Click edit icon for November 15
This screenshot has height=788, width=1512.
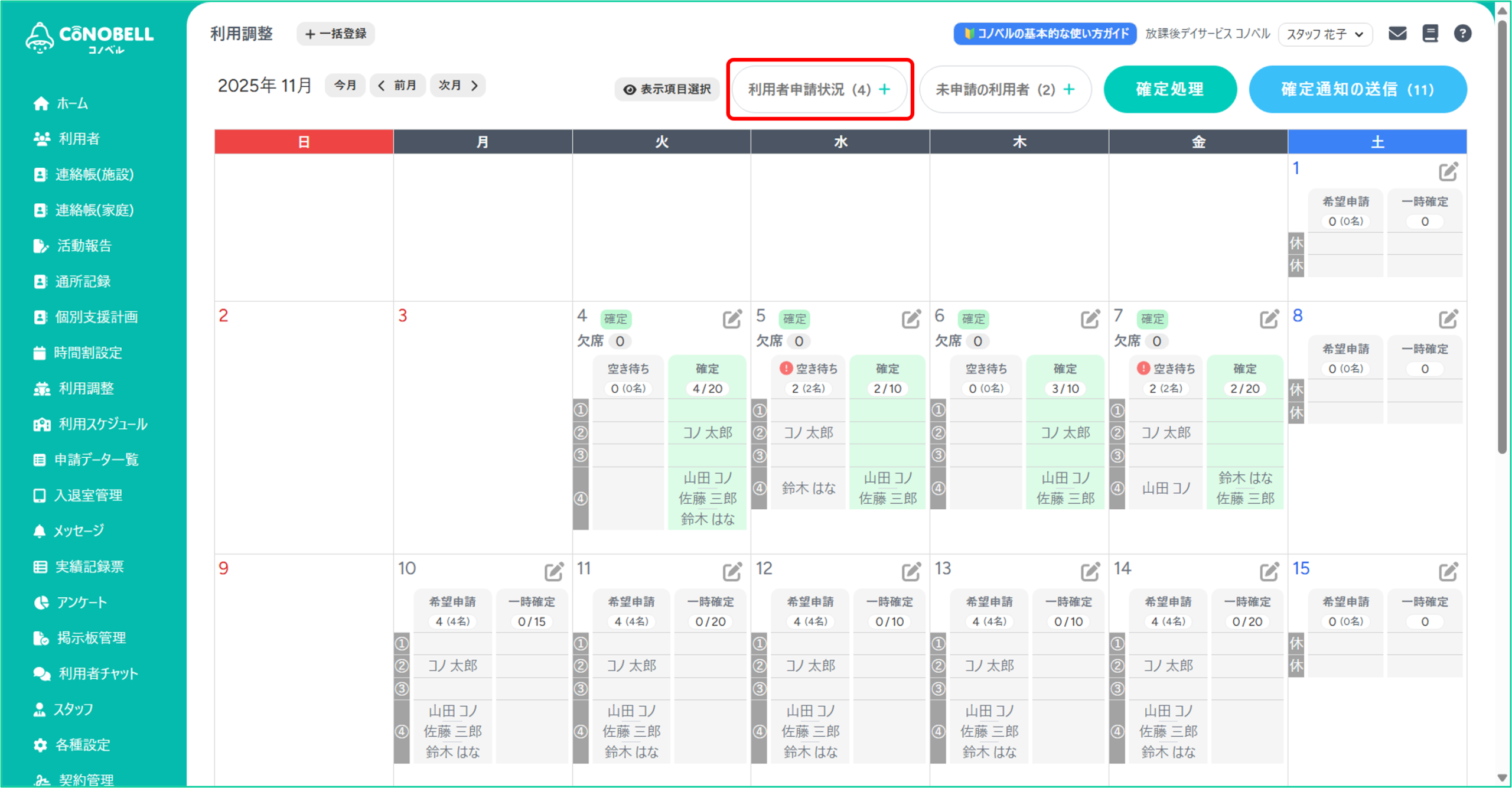(1448, 571)
